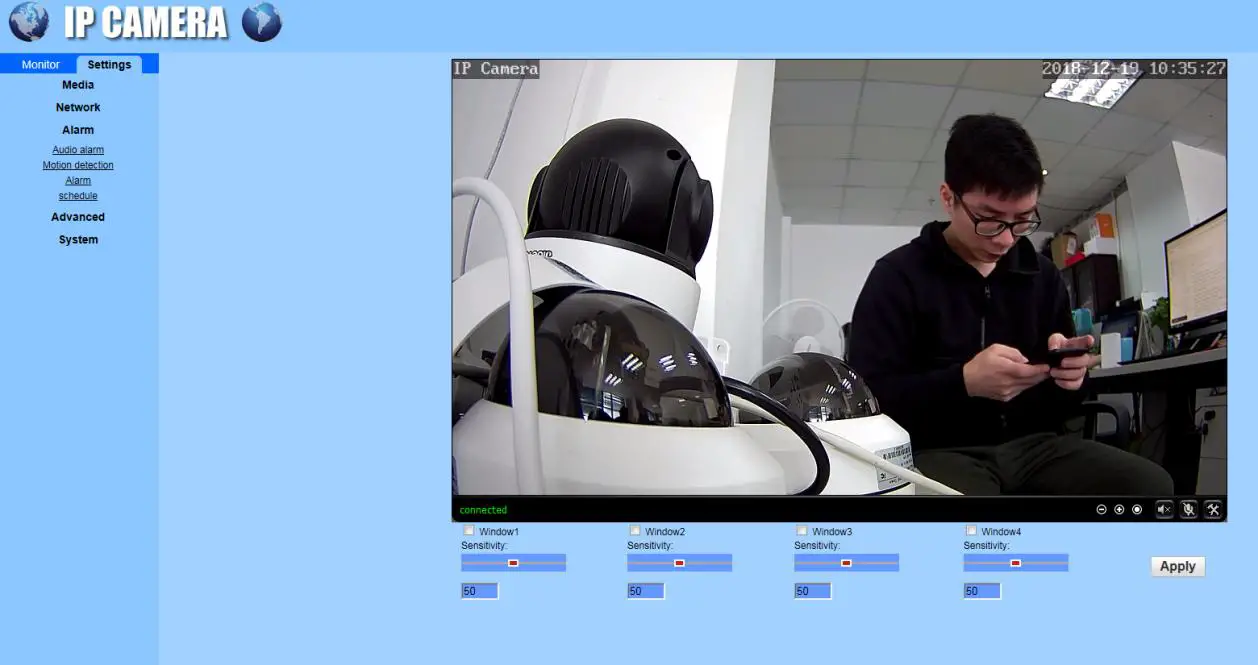This screenshot has width=1258, height=665.
Task: Click the Window1 sensitivity value field
Action: (x=477, y=590)
